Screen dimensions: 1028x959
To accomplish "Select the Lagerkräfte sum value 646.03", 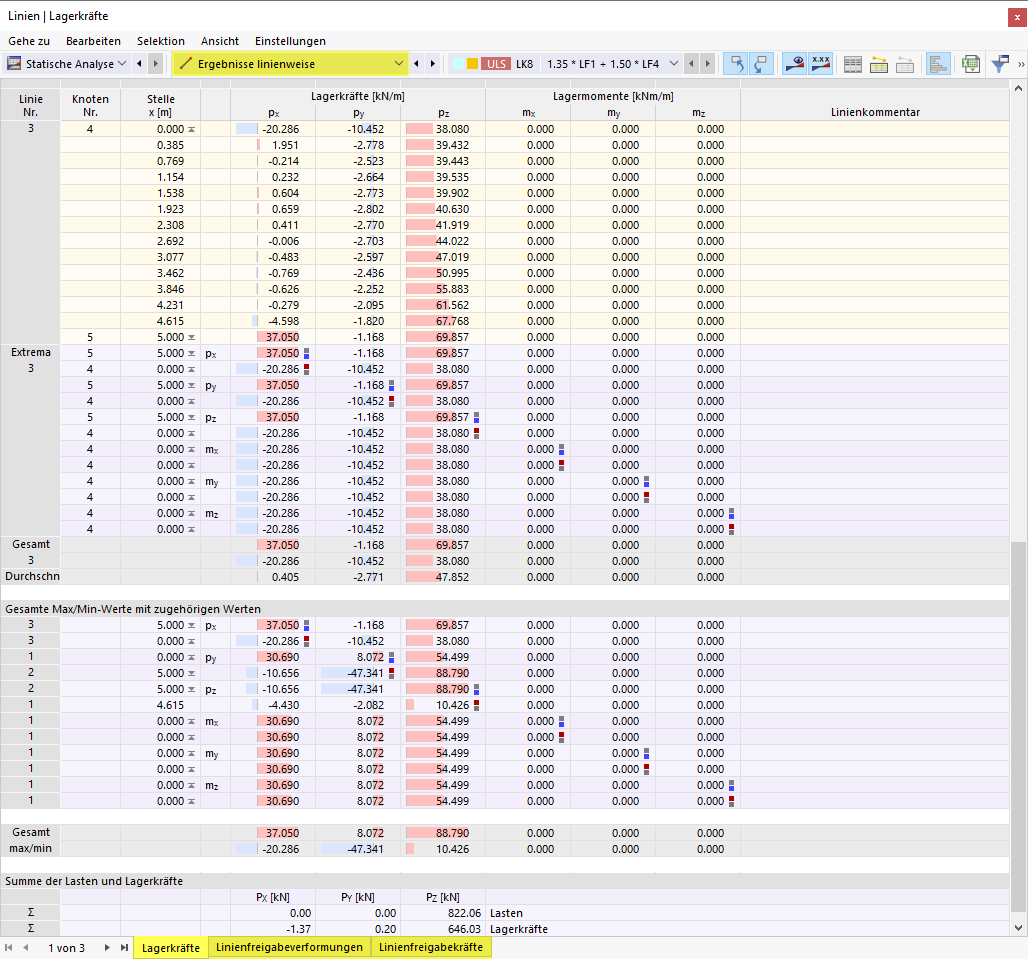I will (x=443, y=929).
